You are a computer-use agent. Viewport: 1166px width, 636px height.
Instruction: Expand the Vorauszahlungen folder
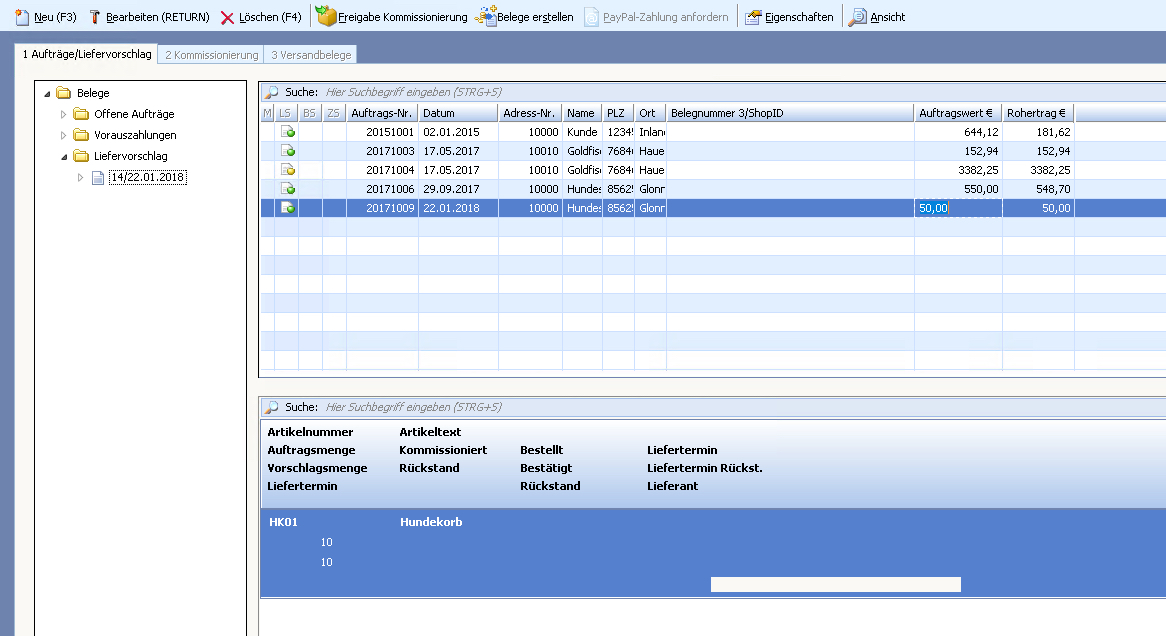(63, 135)
